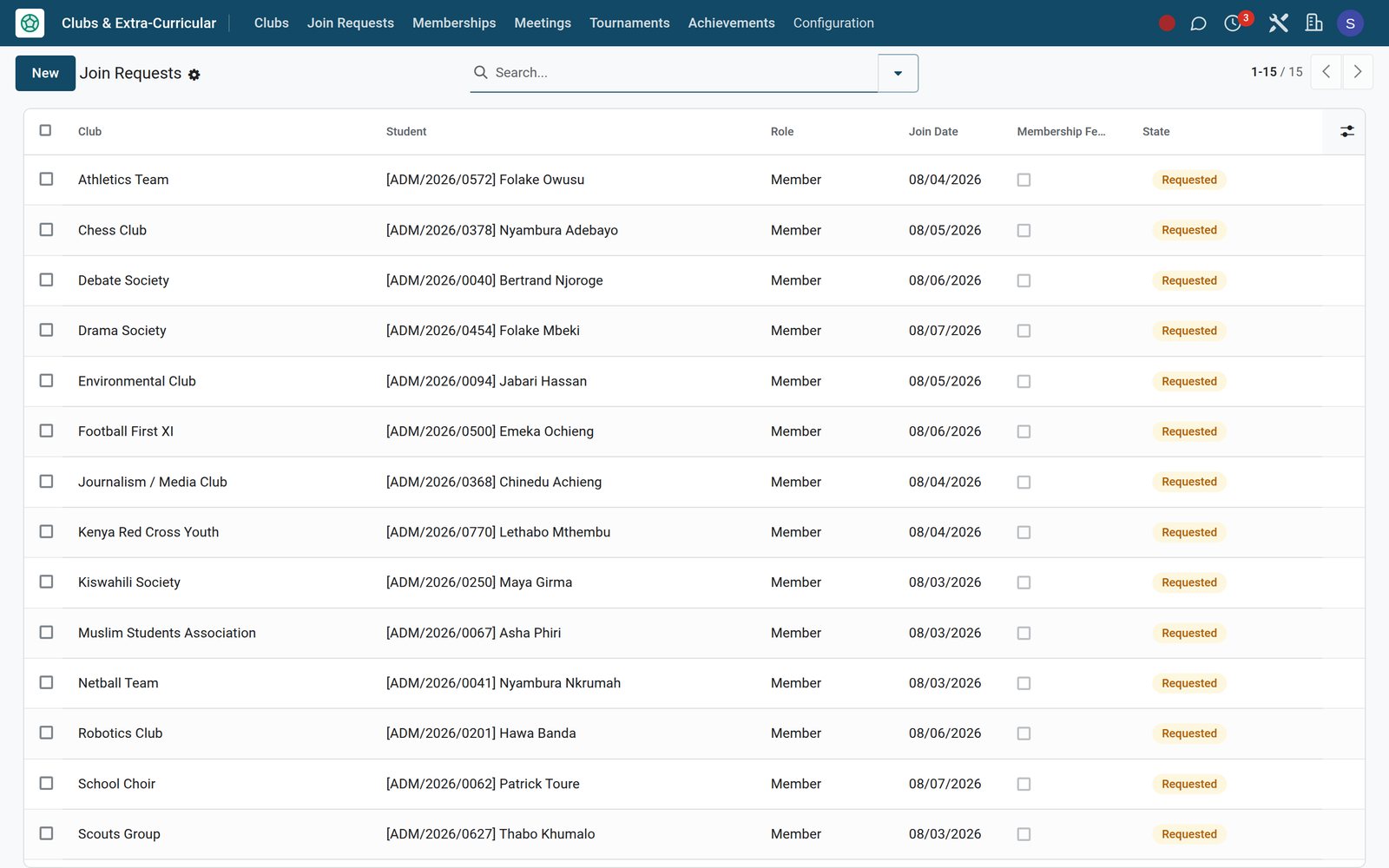Sort by the Club column header

pyautogui.click(x=90, y=131)
